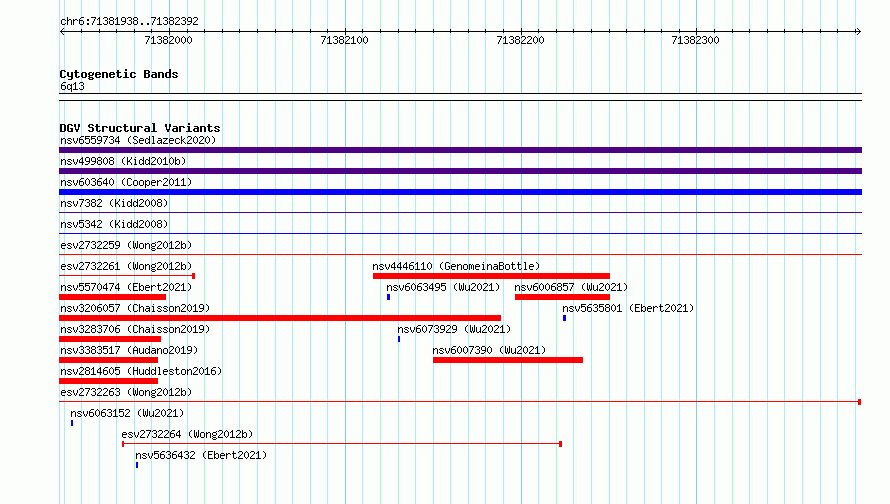Click the nsv6559734 (Sedlazeck2020) variant label
This screenshot has width=890, height=504.
coord(138,140)
